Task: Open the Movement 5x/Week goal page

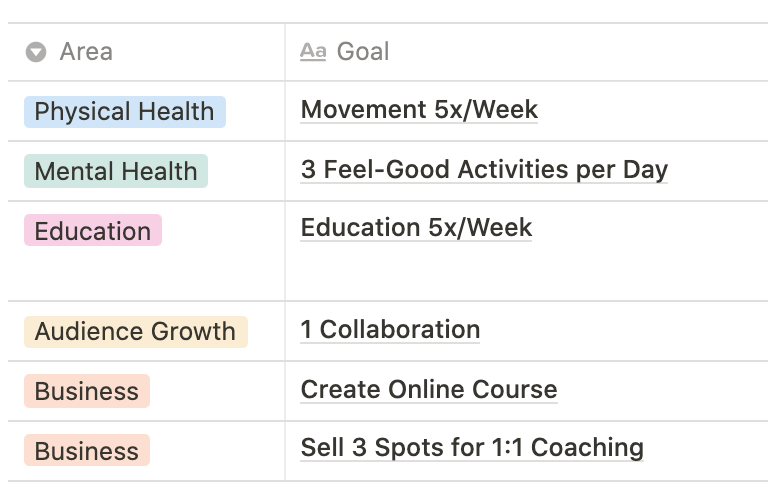Action: (419, 110)
